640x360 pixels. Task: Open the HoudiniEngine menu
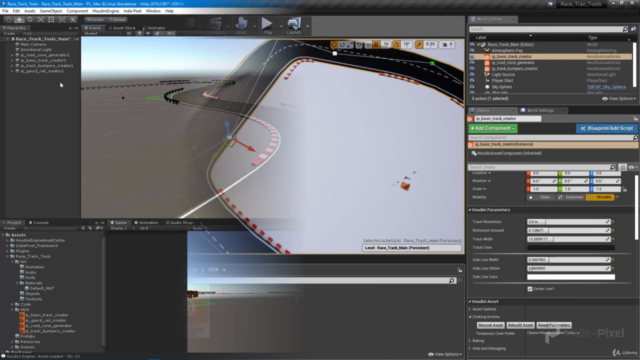(106, 11)
